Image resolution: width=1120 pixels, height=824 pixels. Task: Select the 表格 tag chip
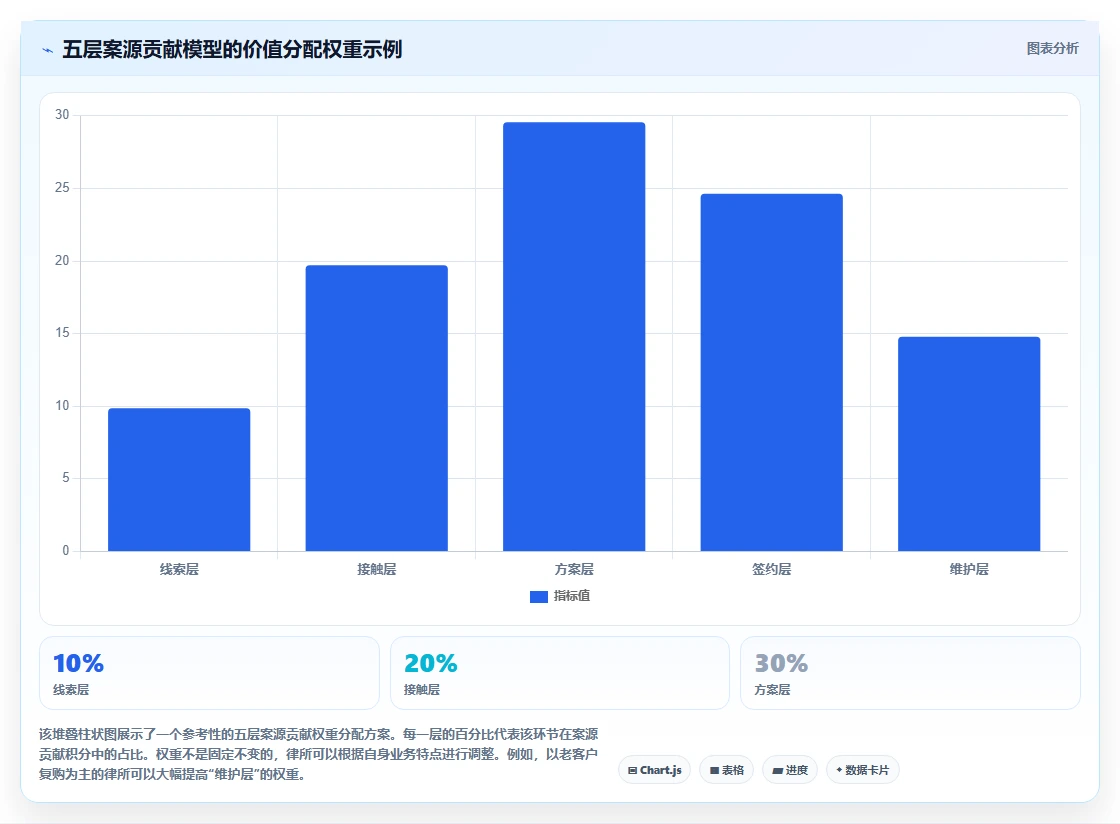726,770
